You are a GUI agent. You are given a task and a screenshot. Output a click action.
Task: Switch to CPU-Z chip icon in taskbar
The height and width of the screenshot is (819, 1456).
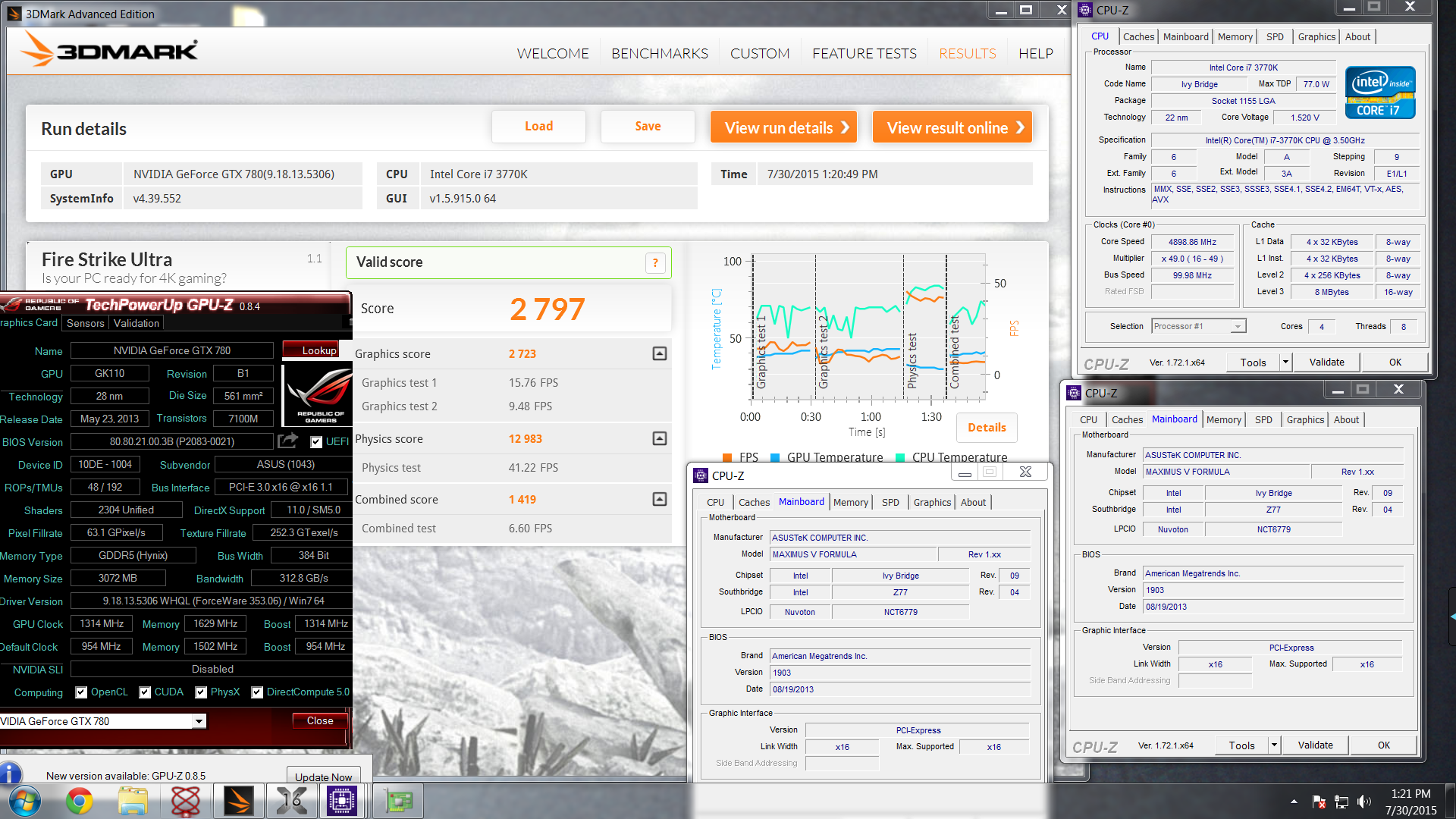(342, 801)
